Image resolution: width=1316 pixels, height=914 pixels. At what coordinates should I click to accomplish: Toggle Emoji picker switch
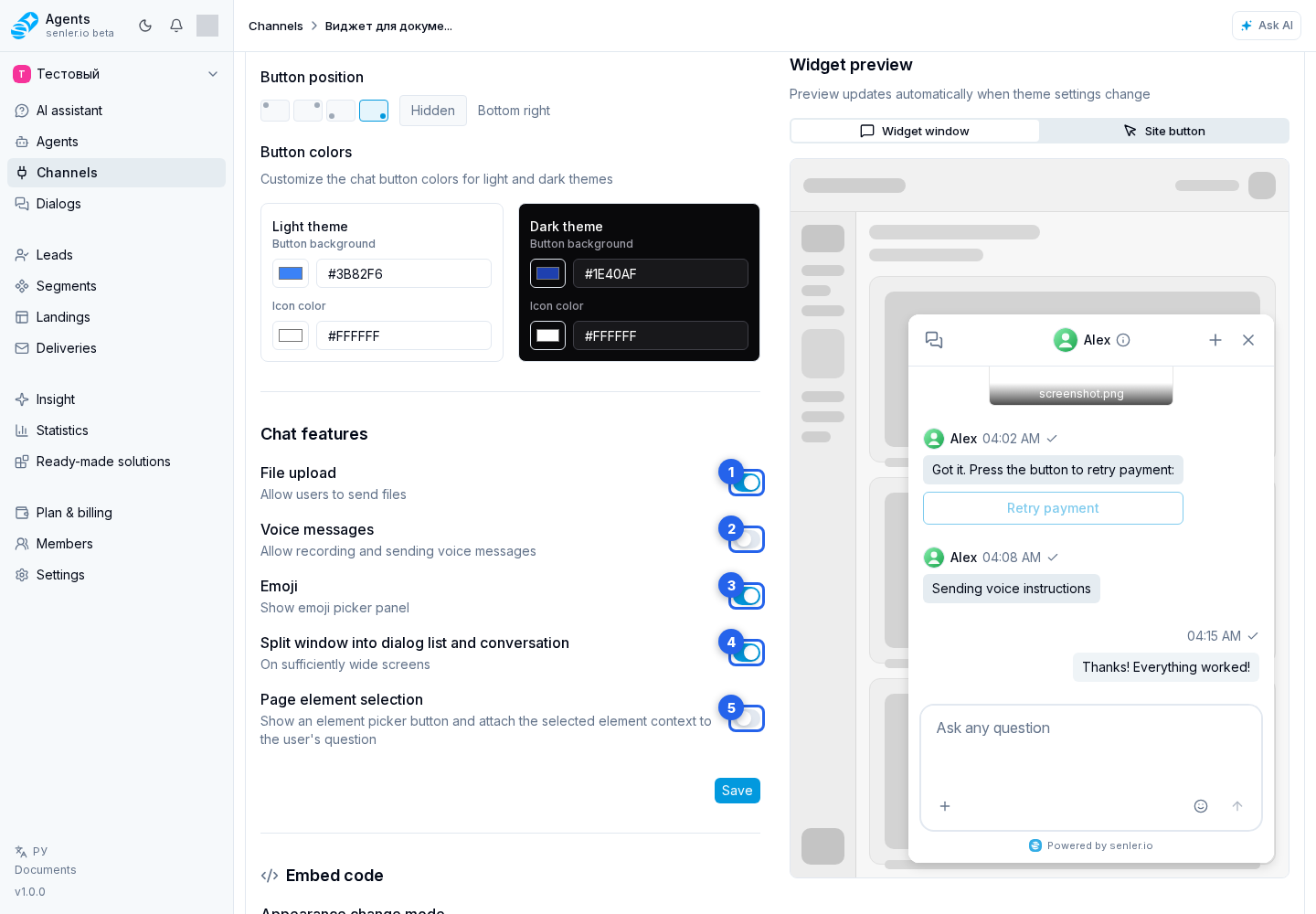coord(747,596)
